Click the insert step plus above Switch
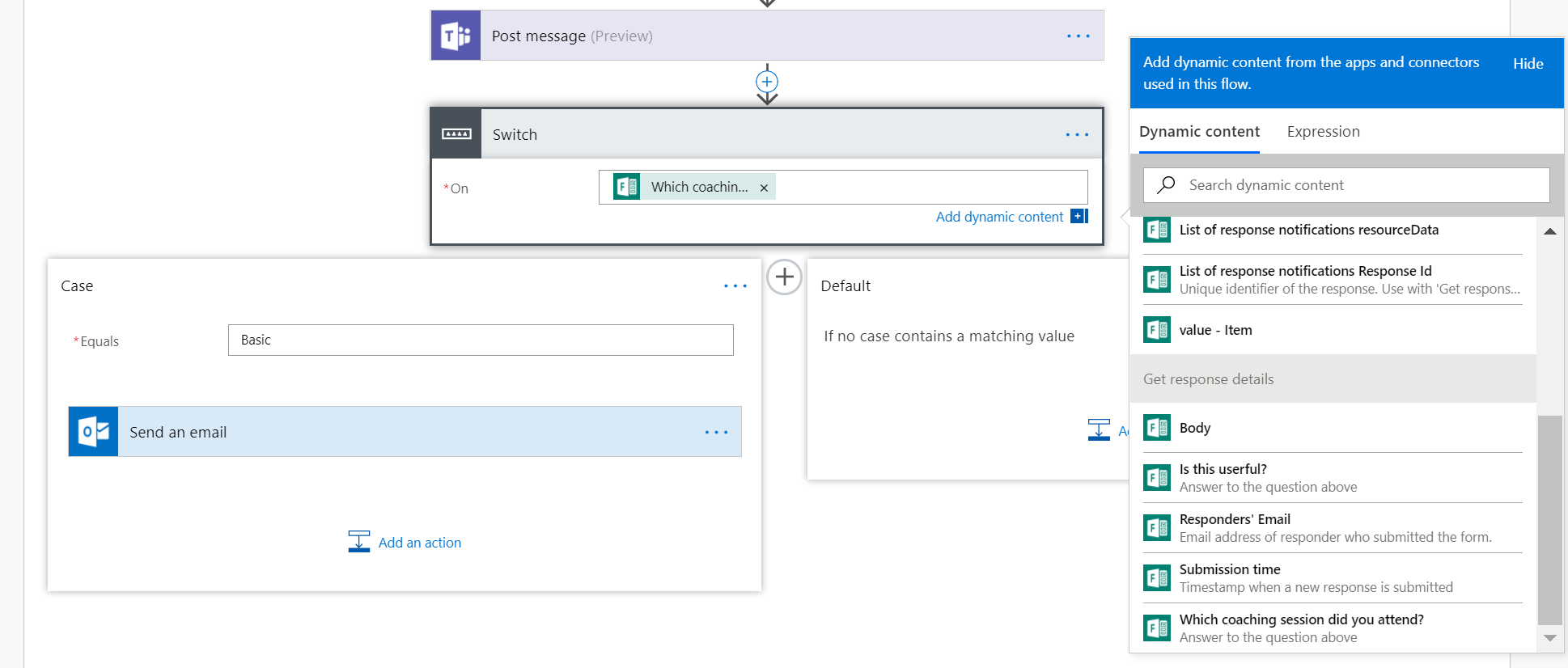The image size is (1568, 668). point(767,82)
